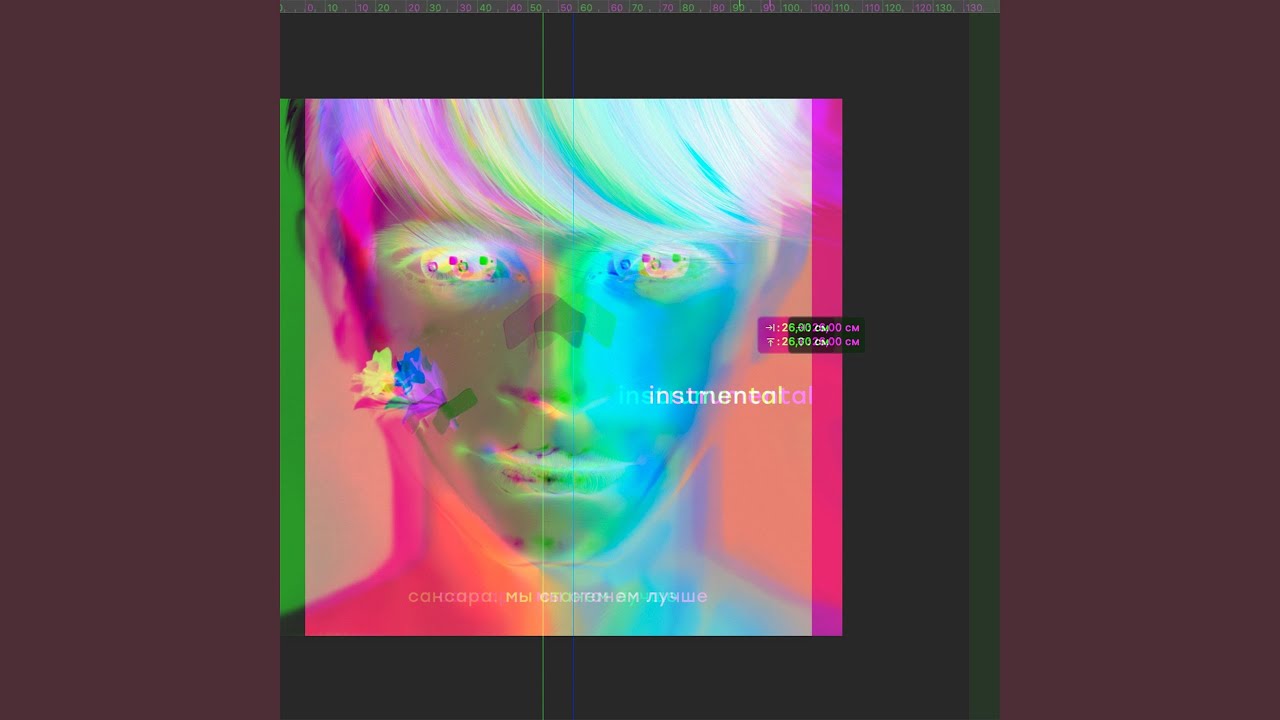Click the horizontal ruler at the top
Viewport: 1280px width, 720px height.
640,6
